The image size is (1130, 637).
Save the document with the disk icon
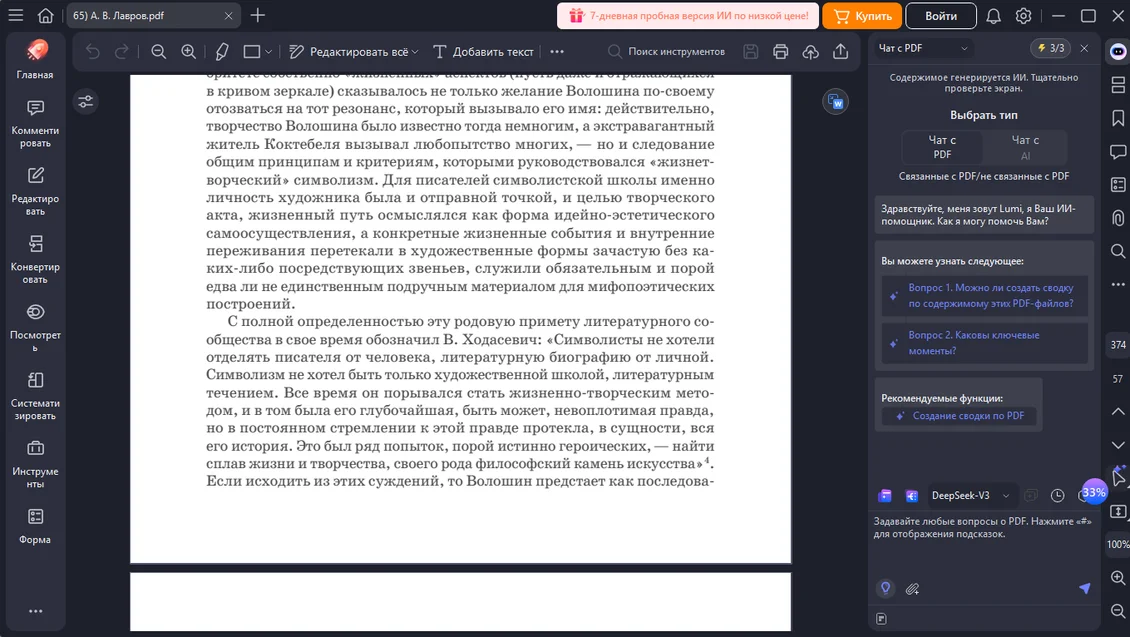(x=750, y=51)
